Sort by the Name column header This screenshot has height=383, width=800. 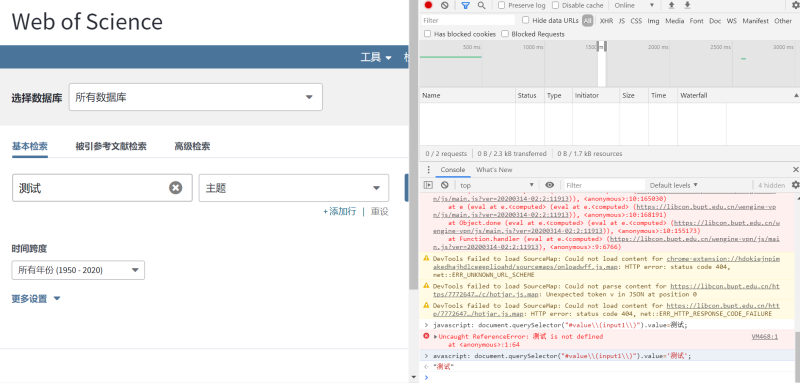click(x=467, y=95)
